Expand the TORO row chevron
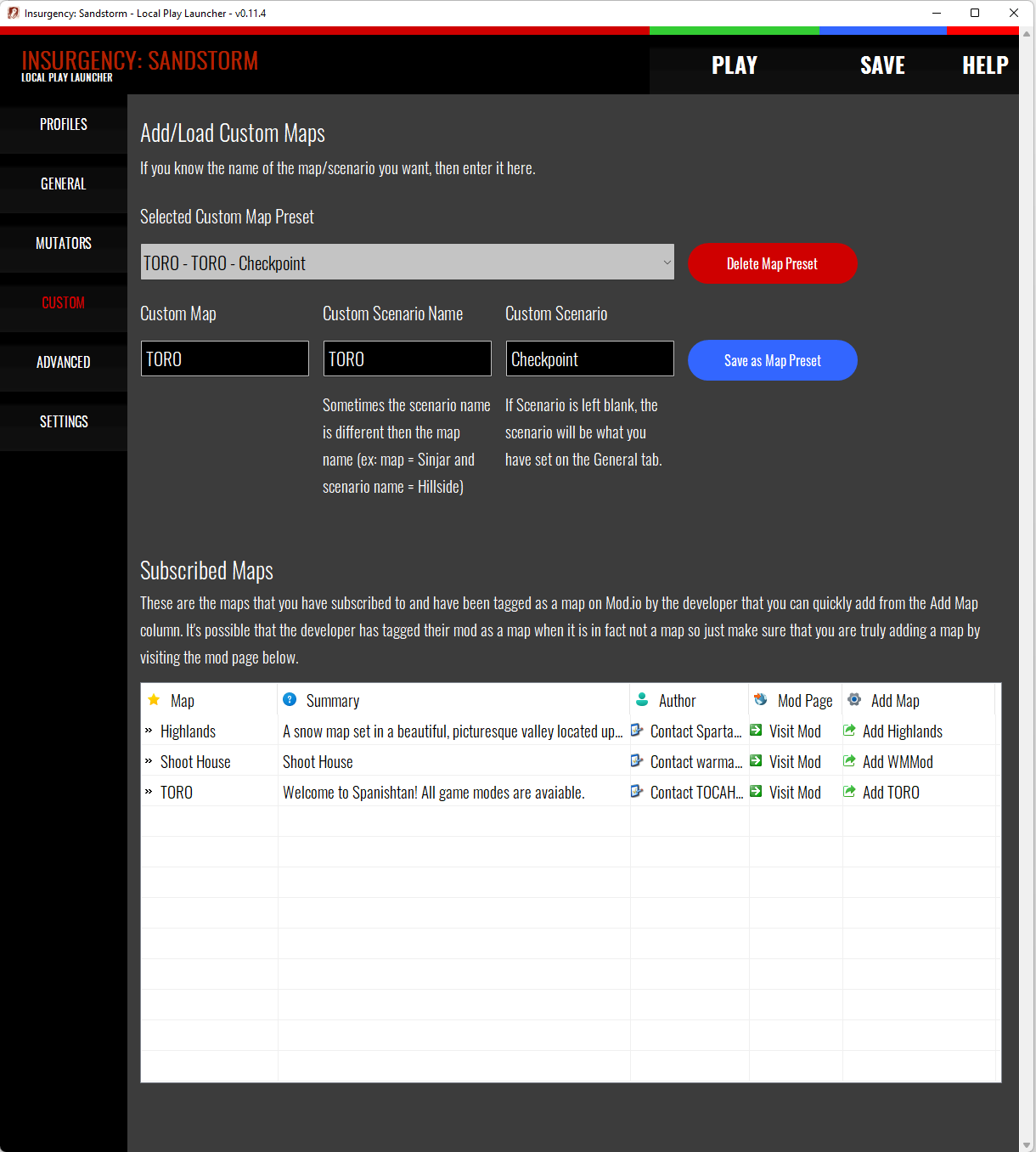The width and height of the screenshot is (1036, 1152). click(x=149, y=792)
